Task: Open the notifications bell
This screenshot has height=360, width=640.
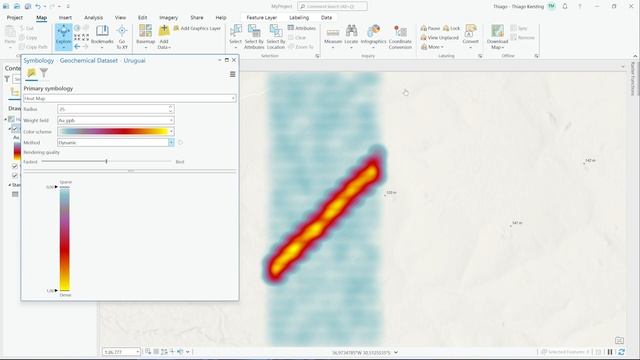Action: 565,6
